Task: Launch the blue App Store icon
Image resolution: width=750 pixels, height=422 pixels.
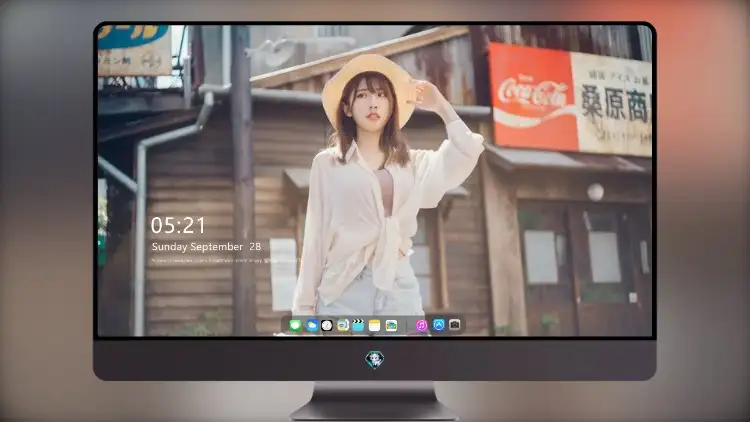Action: (x=438, y=325)
